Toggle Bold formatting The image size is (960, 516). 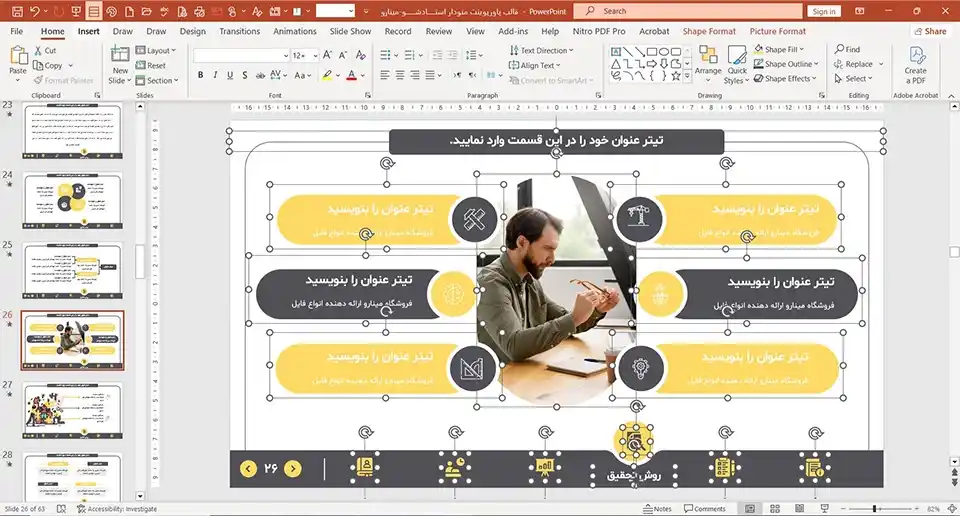pos(200,75)
